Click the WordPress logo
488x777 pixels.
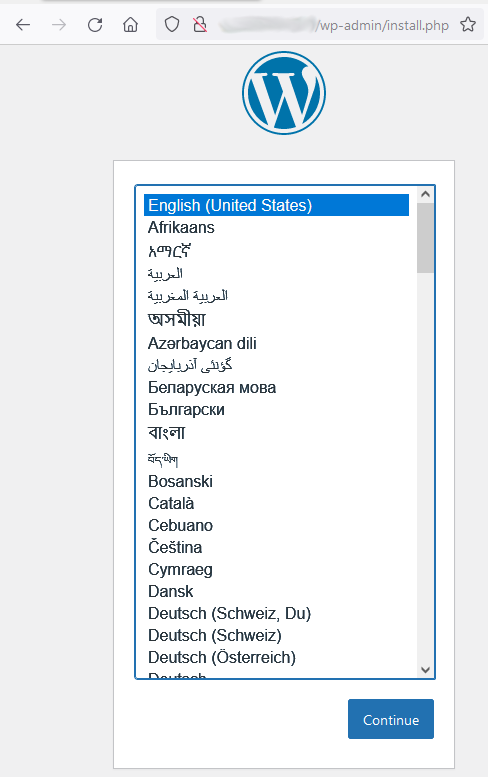click(284, 93)
